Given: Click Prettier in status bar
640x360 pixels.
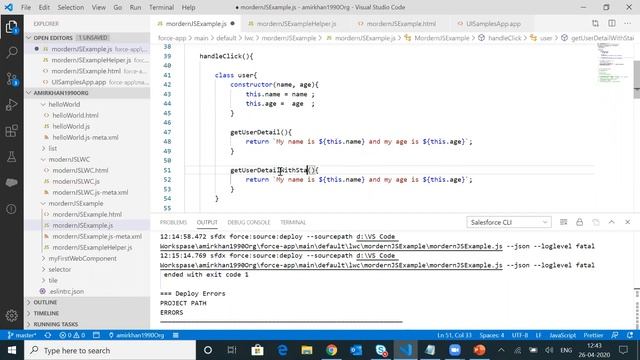Looking at the screenshot, I should pyautogui.click(x=593, y=335).
